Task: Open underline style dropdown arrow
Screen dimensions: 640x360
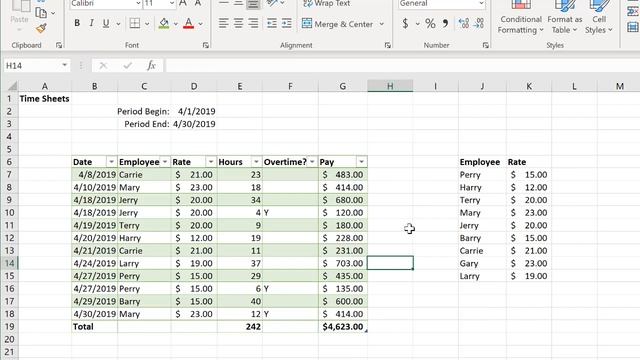Action: pos(118,24)
